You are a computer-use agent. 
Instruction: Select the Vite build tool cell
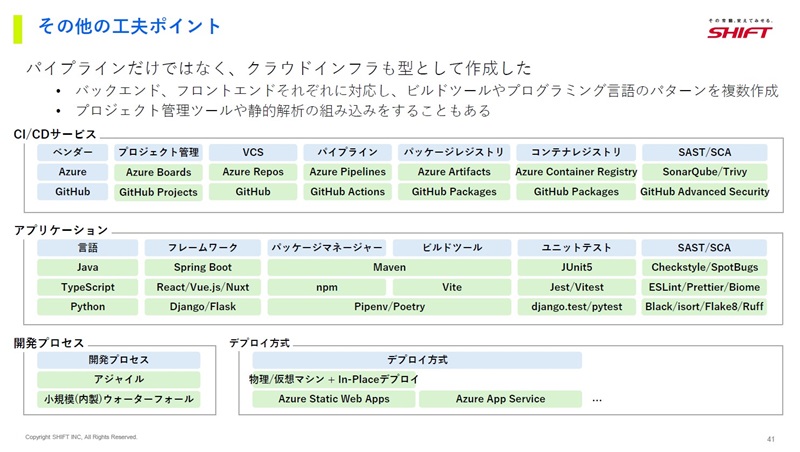(452, 287)
